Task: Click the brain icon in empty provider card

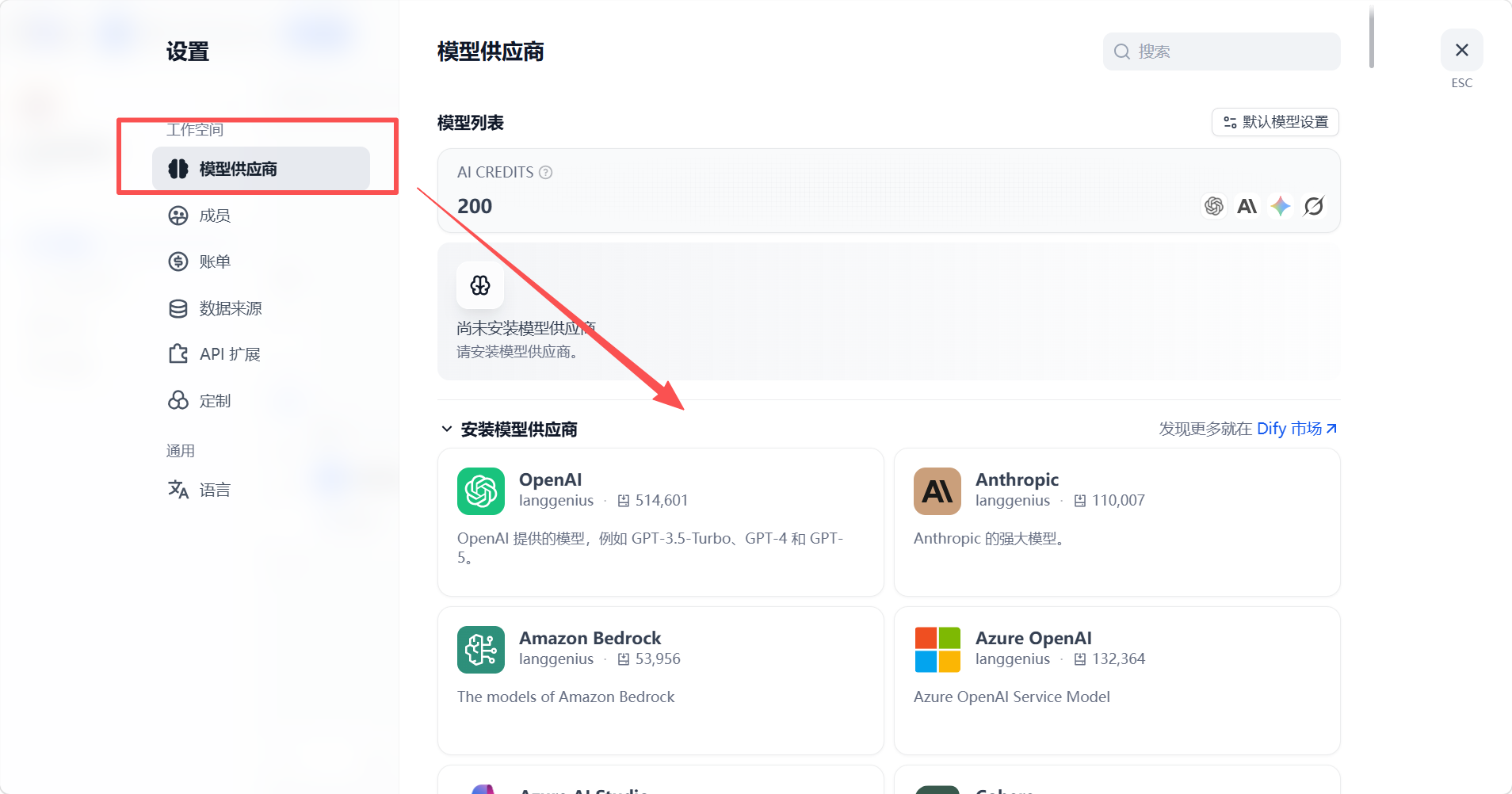Action: click(x=480, y=285)
